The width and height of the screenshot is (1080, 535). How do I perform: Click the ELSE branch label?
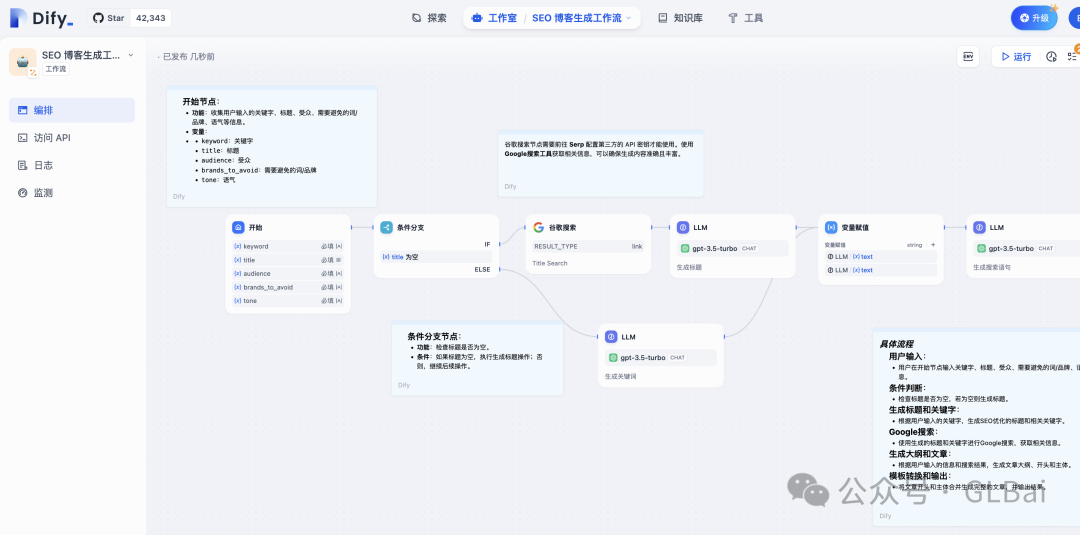tap(482, 269)
